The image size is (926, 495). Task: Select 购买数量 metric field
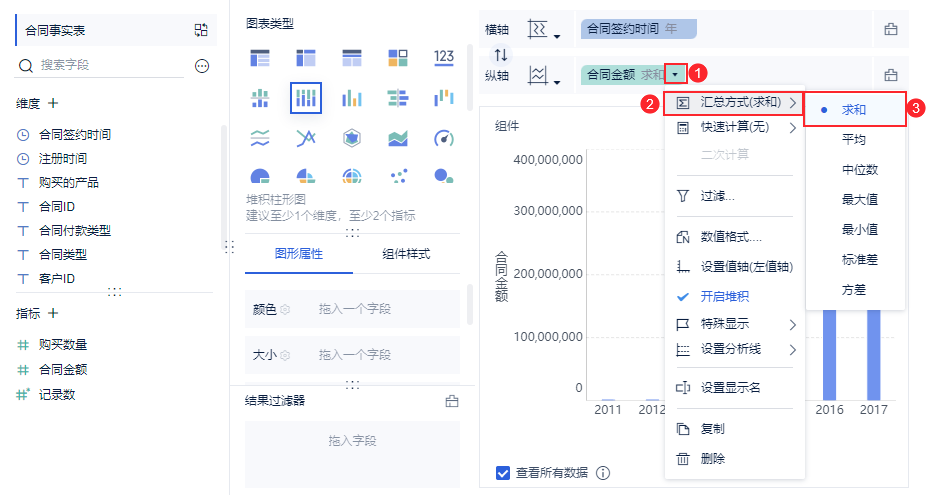point(63,344)
